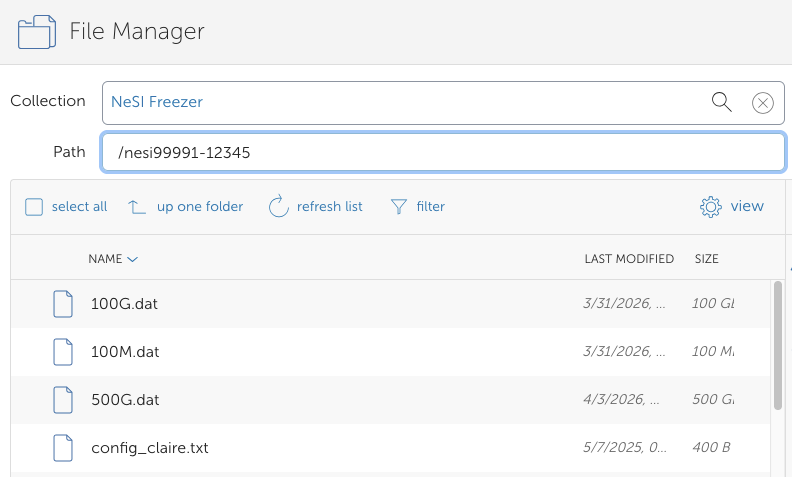This screenshot has height=477, width=792.
Task: Click the filter funnel icon
Action: click(x=399, y=207)
